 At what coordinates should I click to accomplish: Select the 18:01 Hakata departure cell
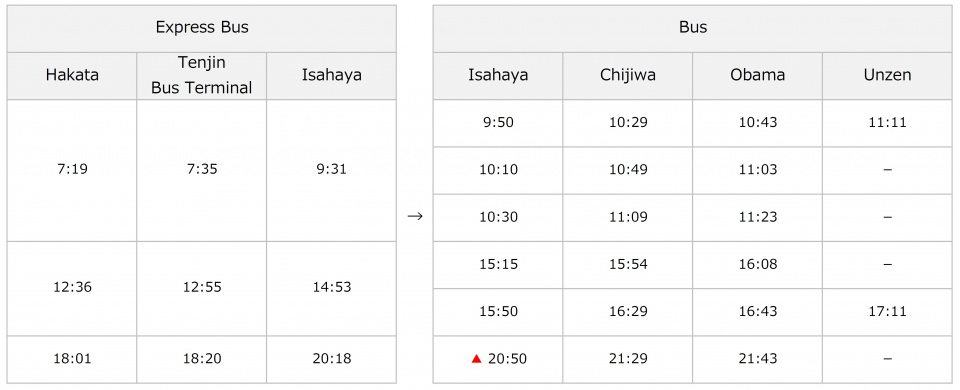pyautogui.click(x=72, y=359)
